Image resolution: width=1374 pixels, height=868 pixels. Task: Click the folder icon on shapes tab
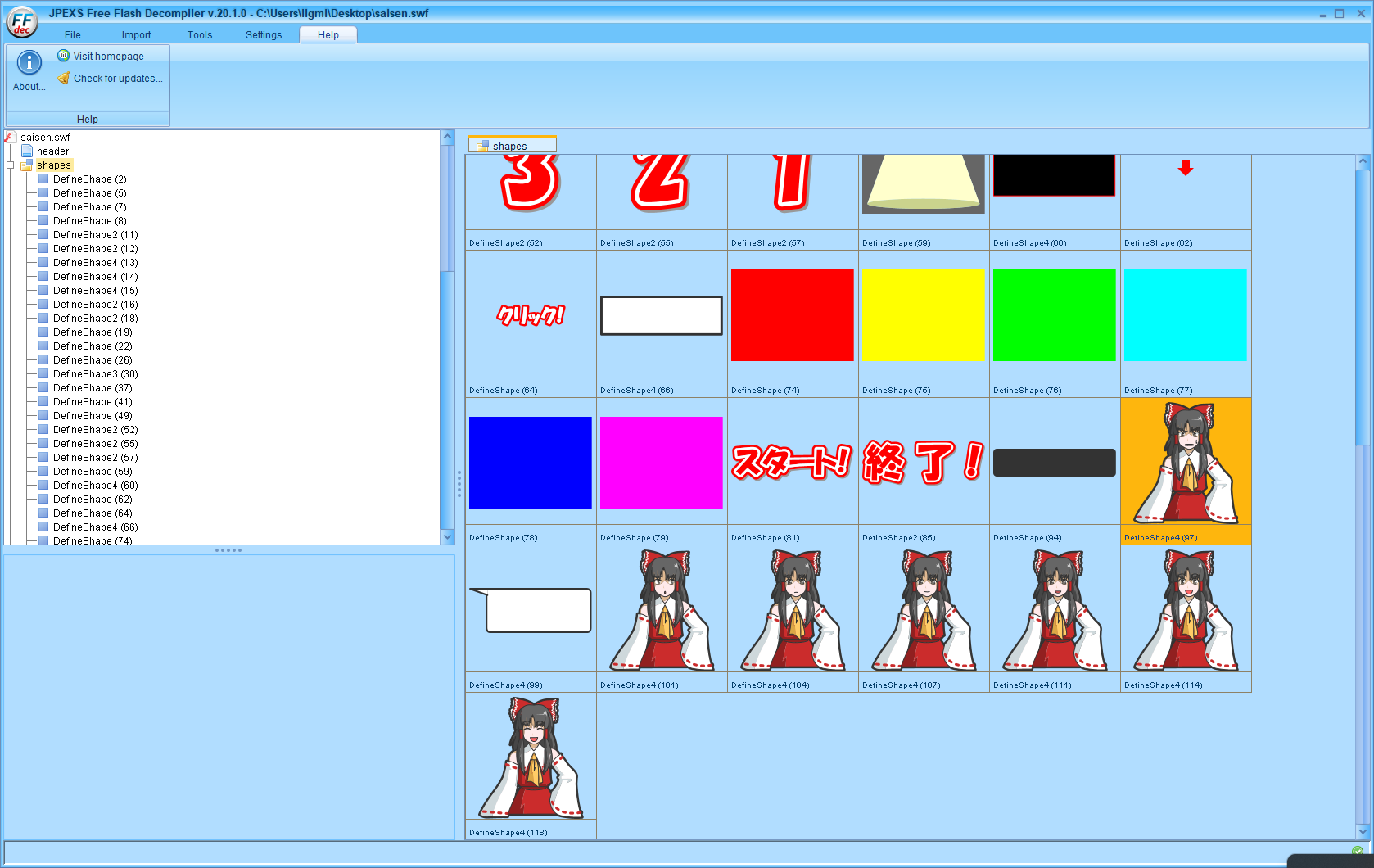[x=482, y=147]
